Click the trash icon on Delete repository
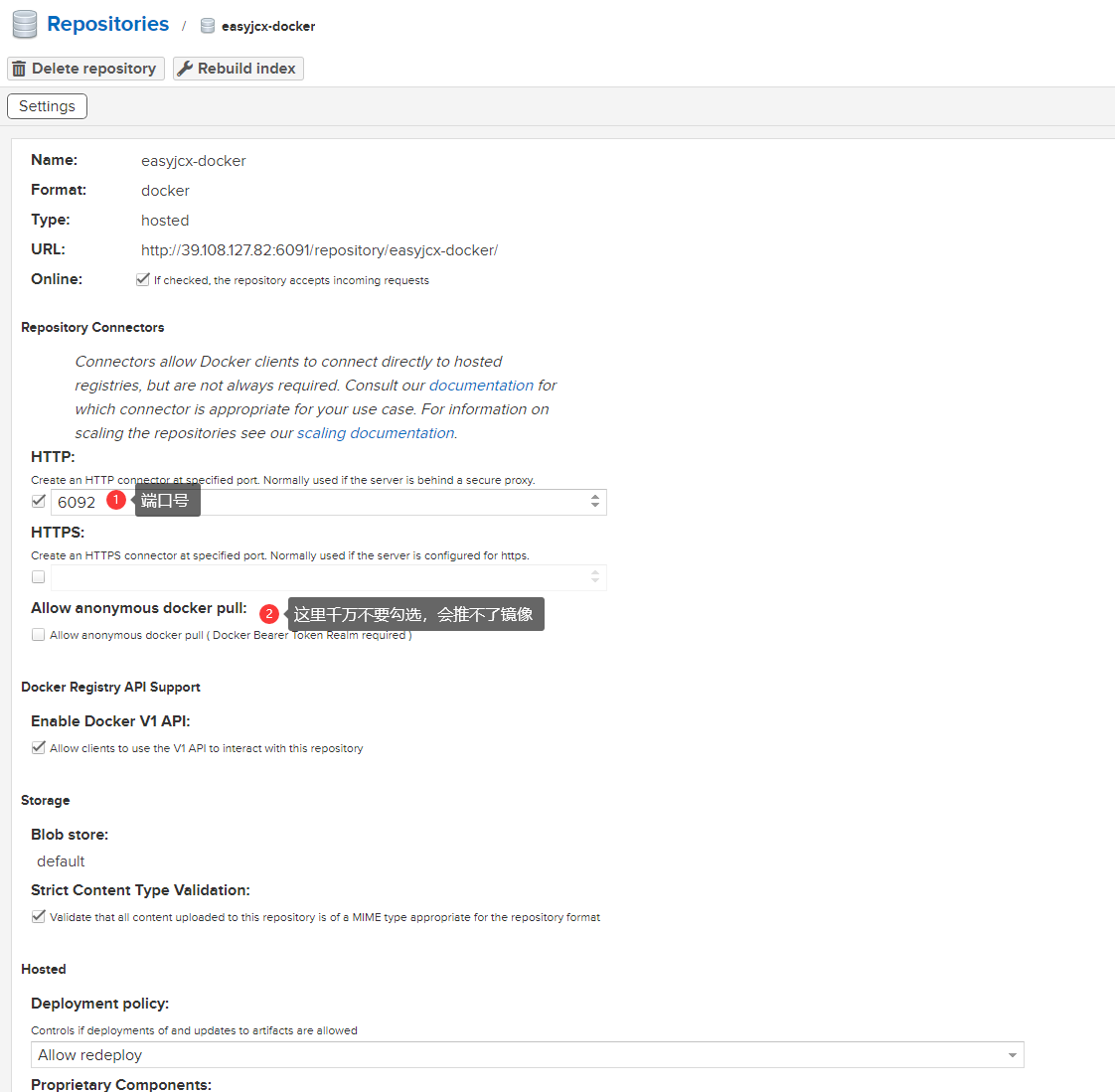The height and width of the screenshot is (1092, 1115). (x=19, y=69)
